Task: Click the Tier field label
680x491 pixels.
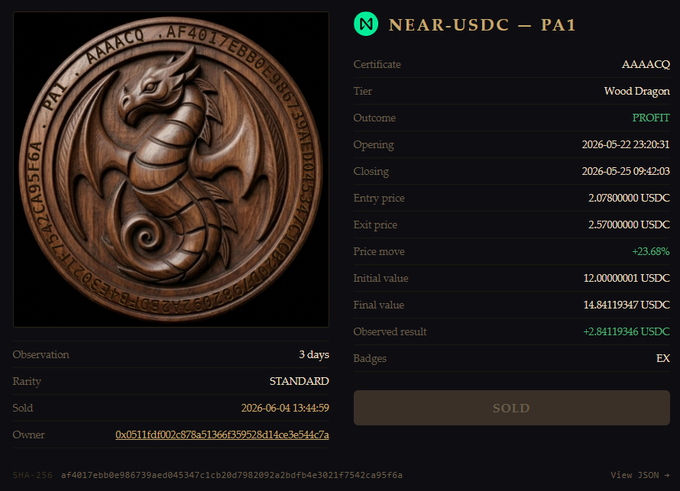Action: pos(363,91)
